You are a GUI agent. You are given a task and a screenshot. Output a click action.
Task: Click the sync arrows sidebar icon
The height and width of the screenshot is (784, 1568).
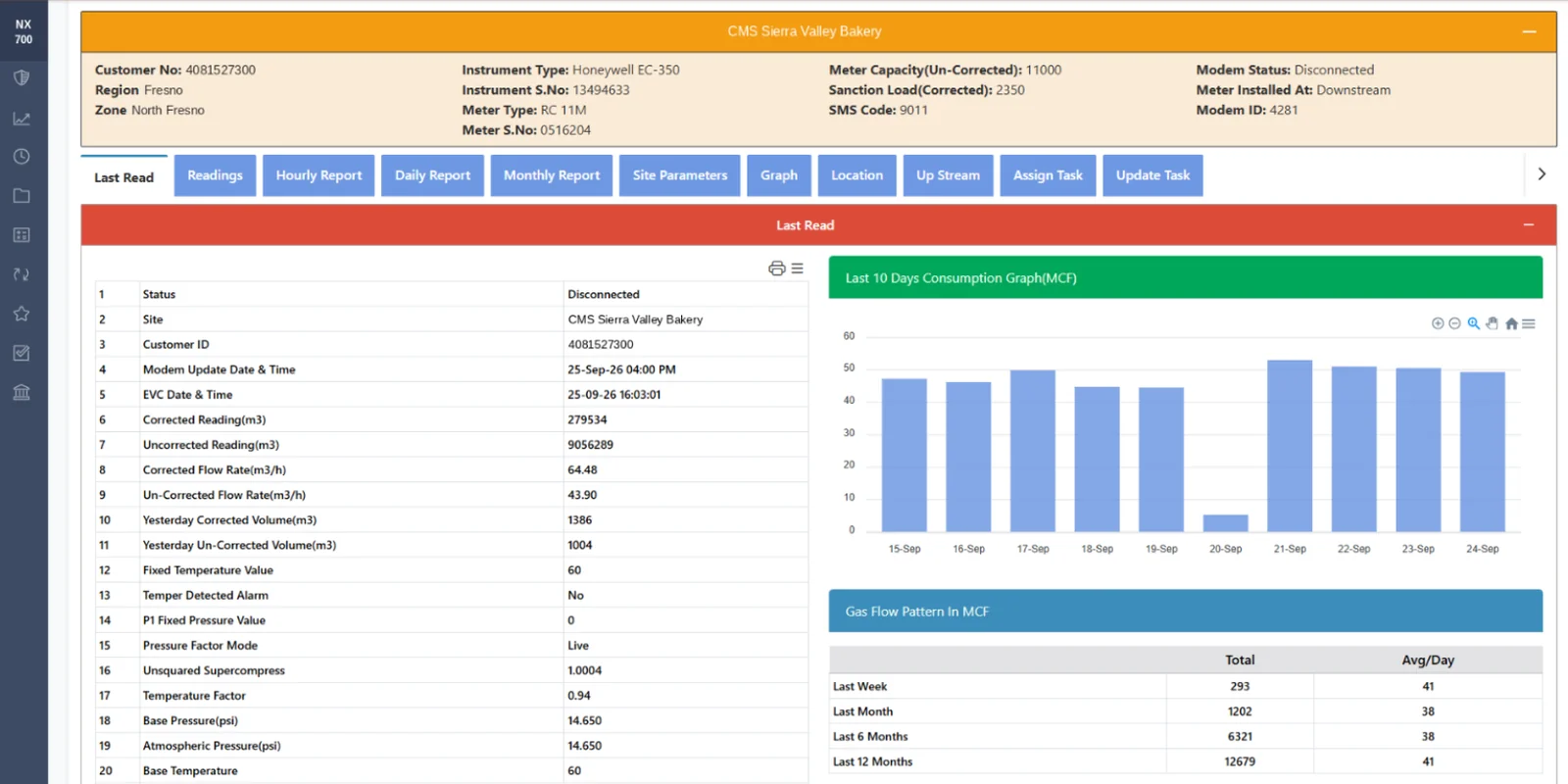tap(22, 274)
